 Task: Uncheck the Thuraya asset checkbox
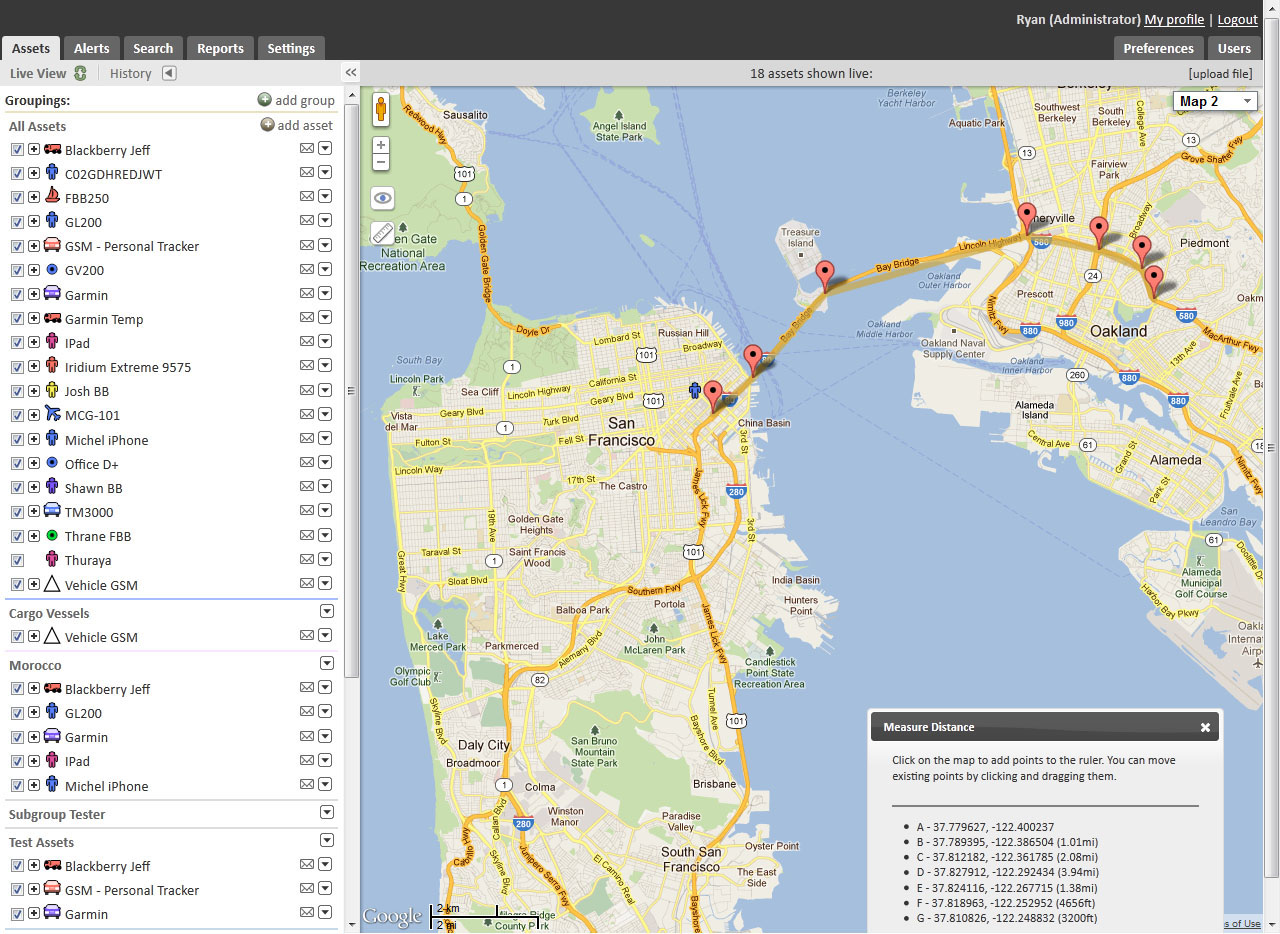pos(17,560)
